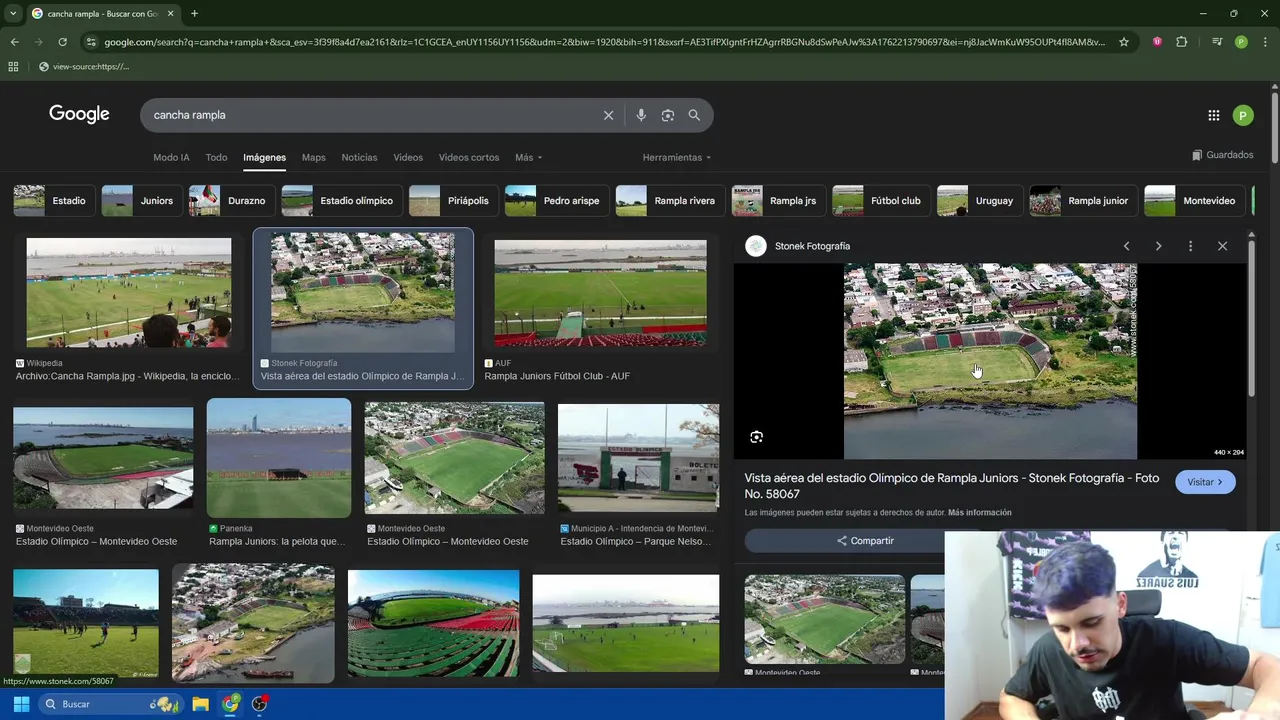
Task: Switch to Videos cortos tab
Action: 469,158
